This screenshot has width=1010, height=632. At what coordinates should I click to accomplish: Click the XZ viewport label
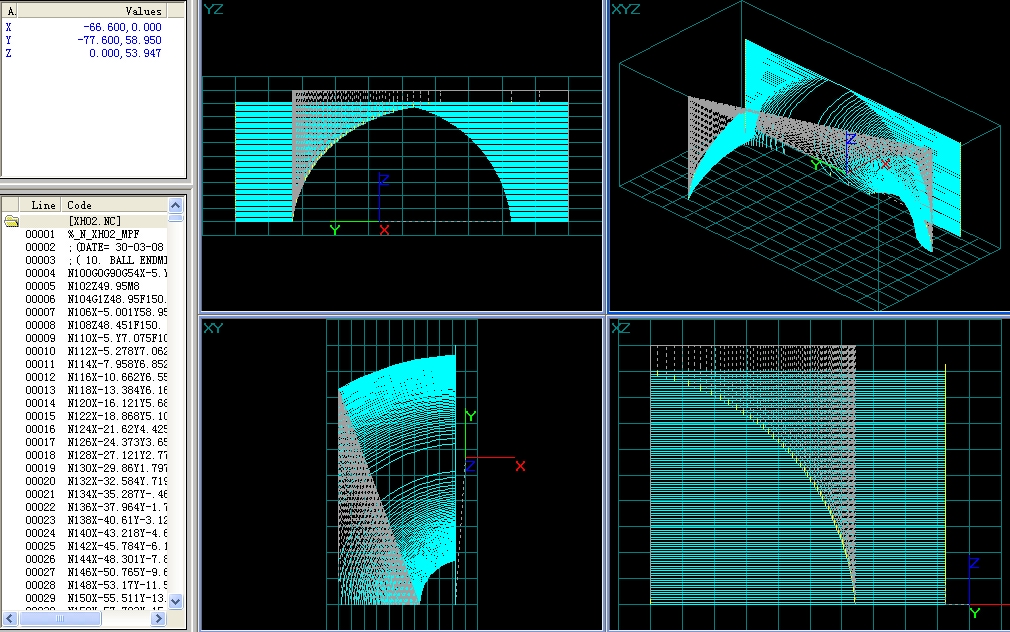pyautogui.click(x=620, y=328)
